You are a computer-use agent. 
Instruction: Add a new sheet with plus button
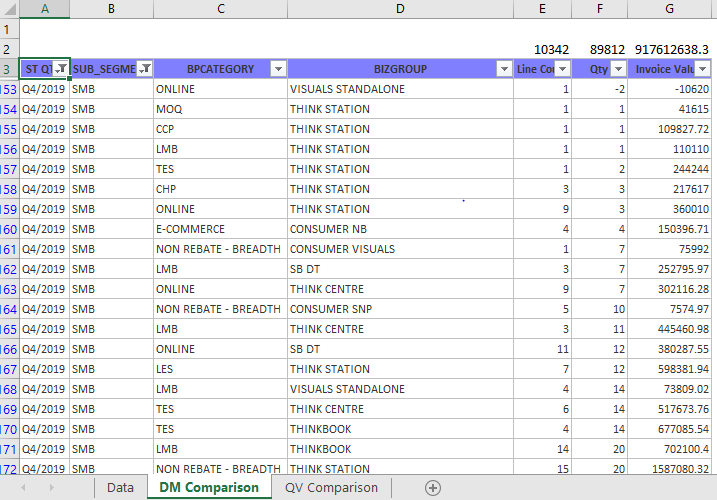coord(432,488)
